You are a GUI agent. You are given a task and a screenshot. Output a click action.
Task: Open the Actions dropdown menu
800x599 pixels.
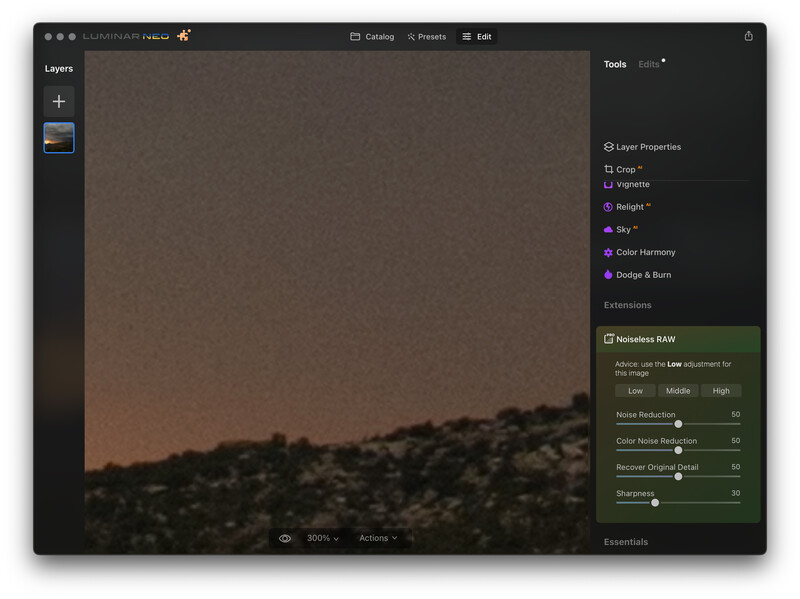tap(378, 538)
